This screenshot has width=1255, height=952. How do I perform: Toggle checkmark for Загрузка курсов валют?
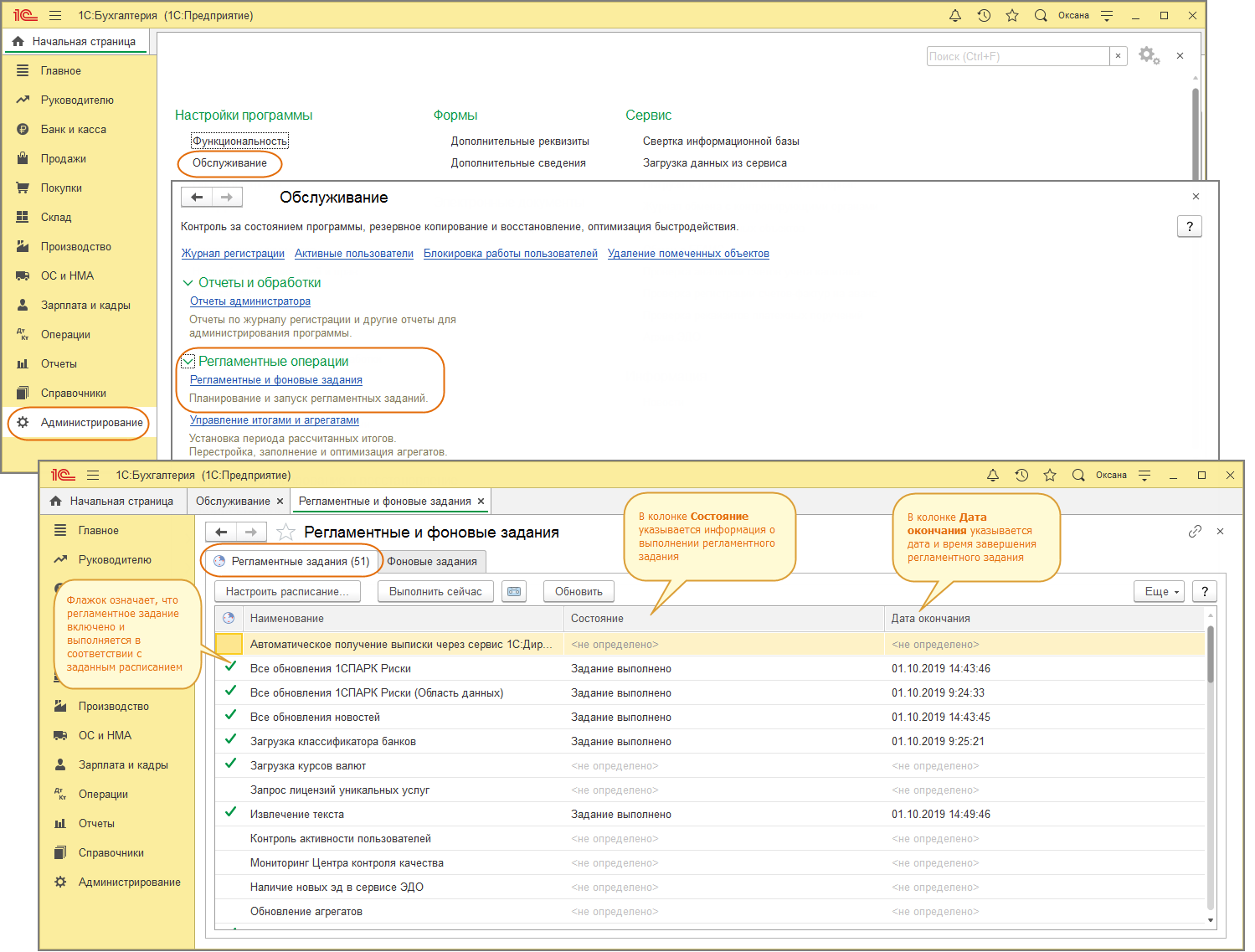(x=230, y=764)
